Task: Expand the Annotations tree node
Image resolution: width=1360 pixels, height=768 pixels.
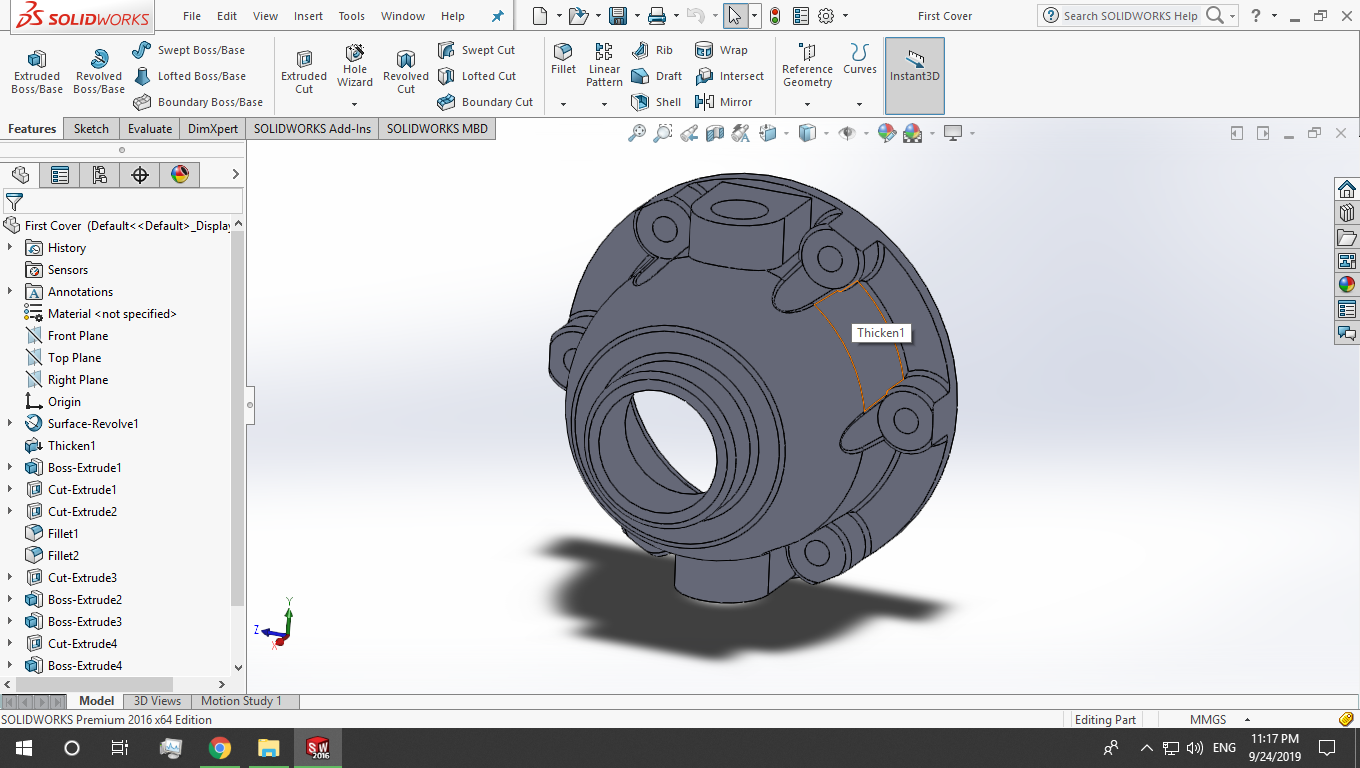Action: [10, 291]
